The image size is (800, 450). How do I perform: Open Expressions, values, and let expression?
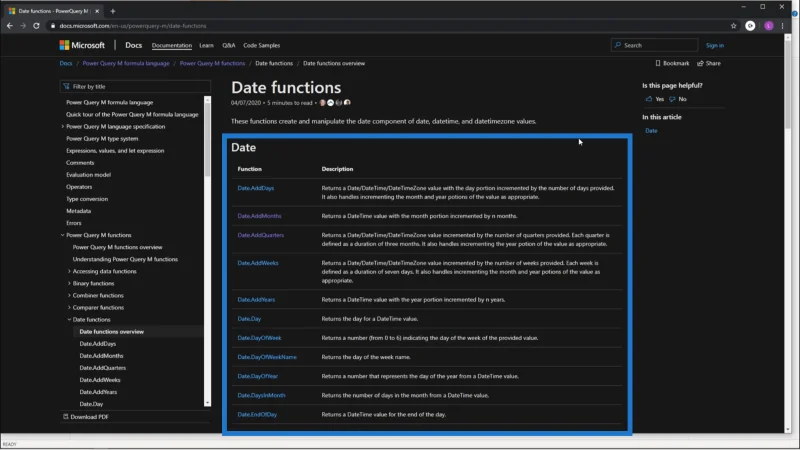coord(115,151)
